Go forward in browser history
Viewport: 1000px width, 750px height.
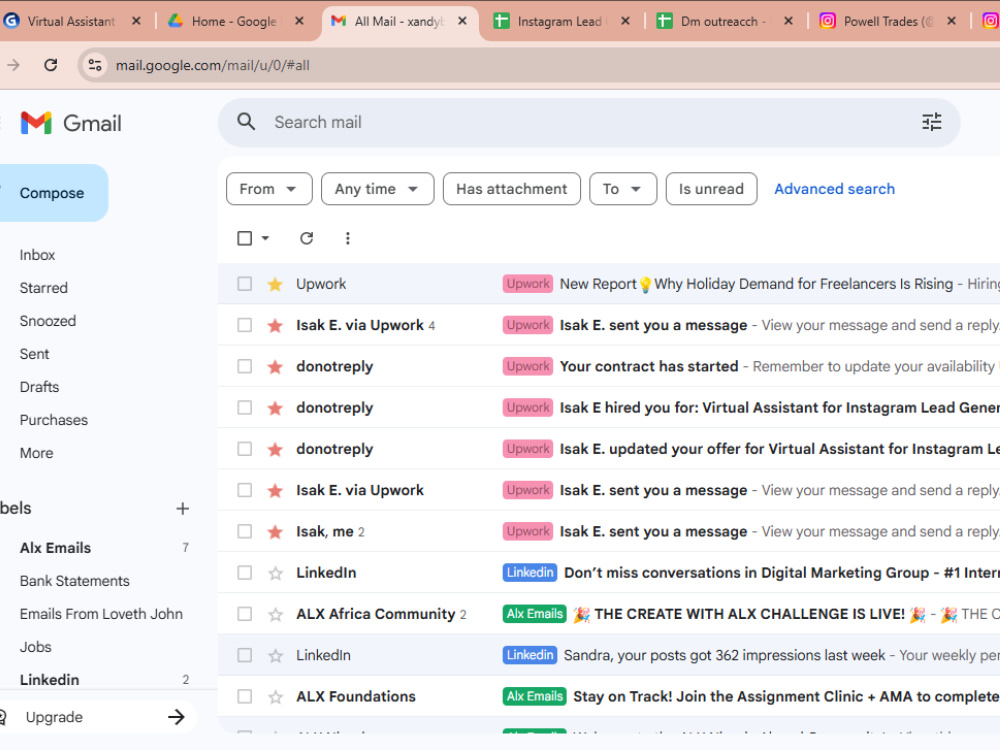click(x=13, y=65)
